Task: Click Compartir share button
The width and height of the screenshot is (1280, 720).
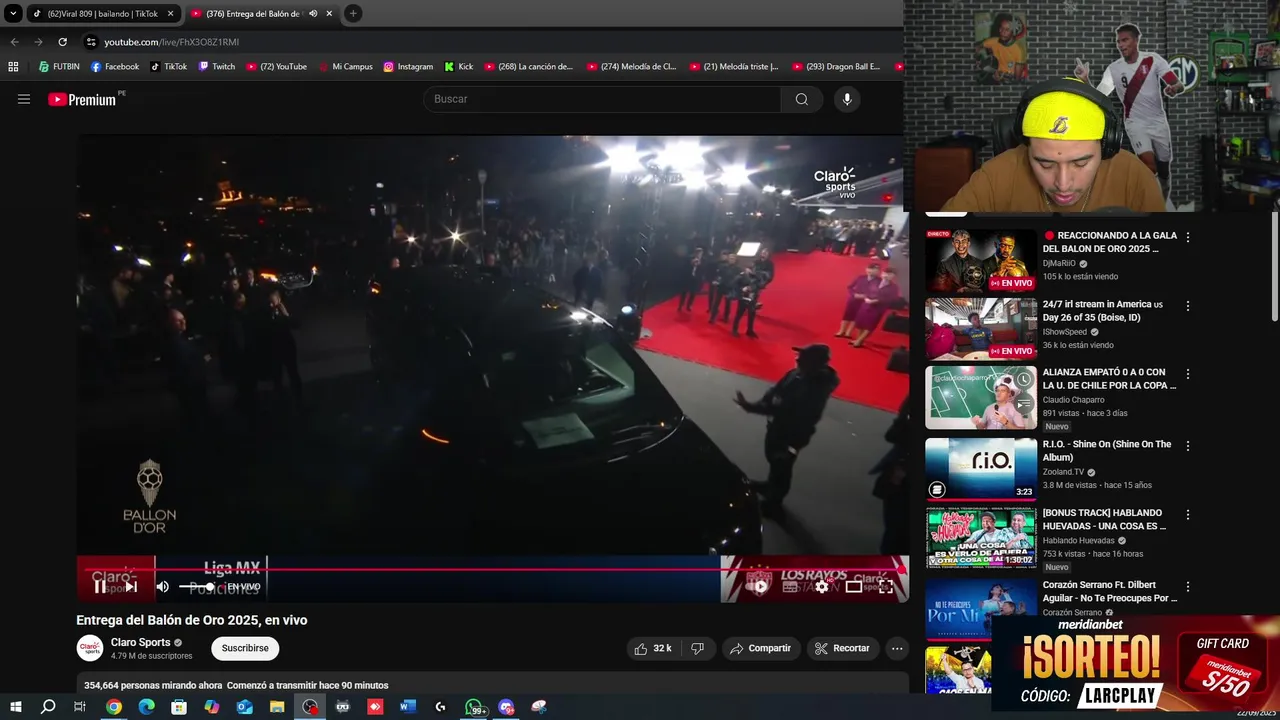Action: (x=760, y=648)
